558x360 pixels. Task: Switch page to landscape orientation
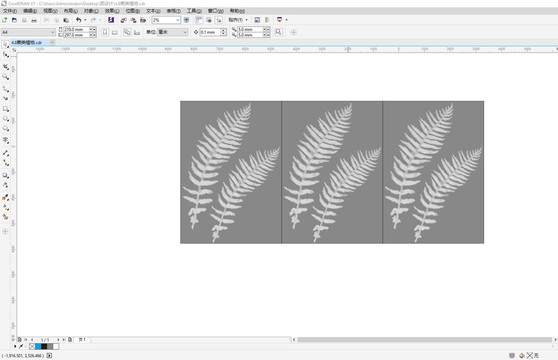click(x=115, y=32)
